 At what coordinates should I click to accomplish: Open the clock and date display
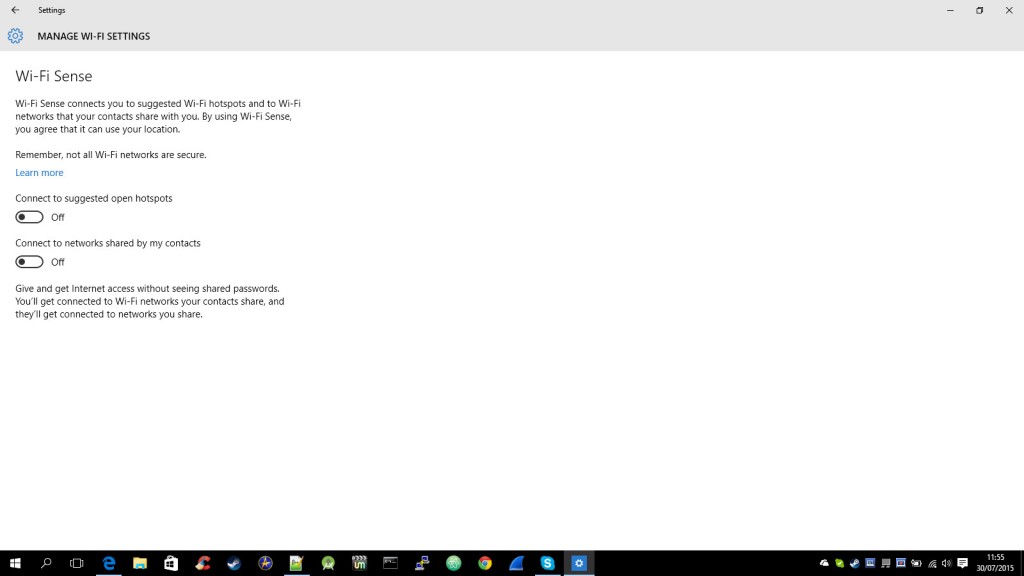point(995,563)
